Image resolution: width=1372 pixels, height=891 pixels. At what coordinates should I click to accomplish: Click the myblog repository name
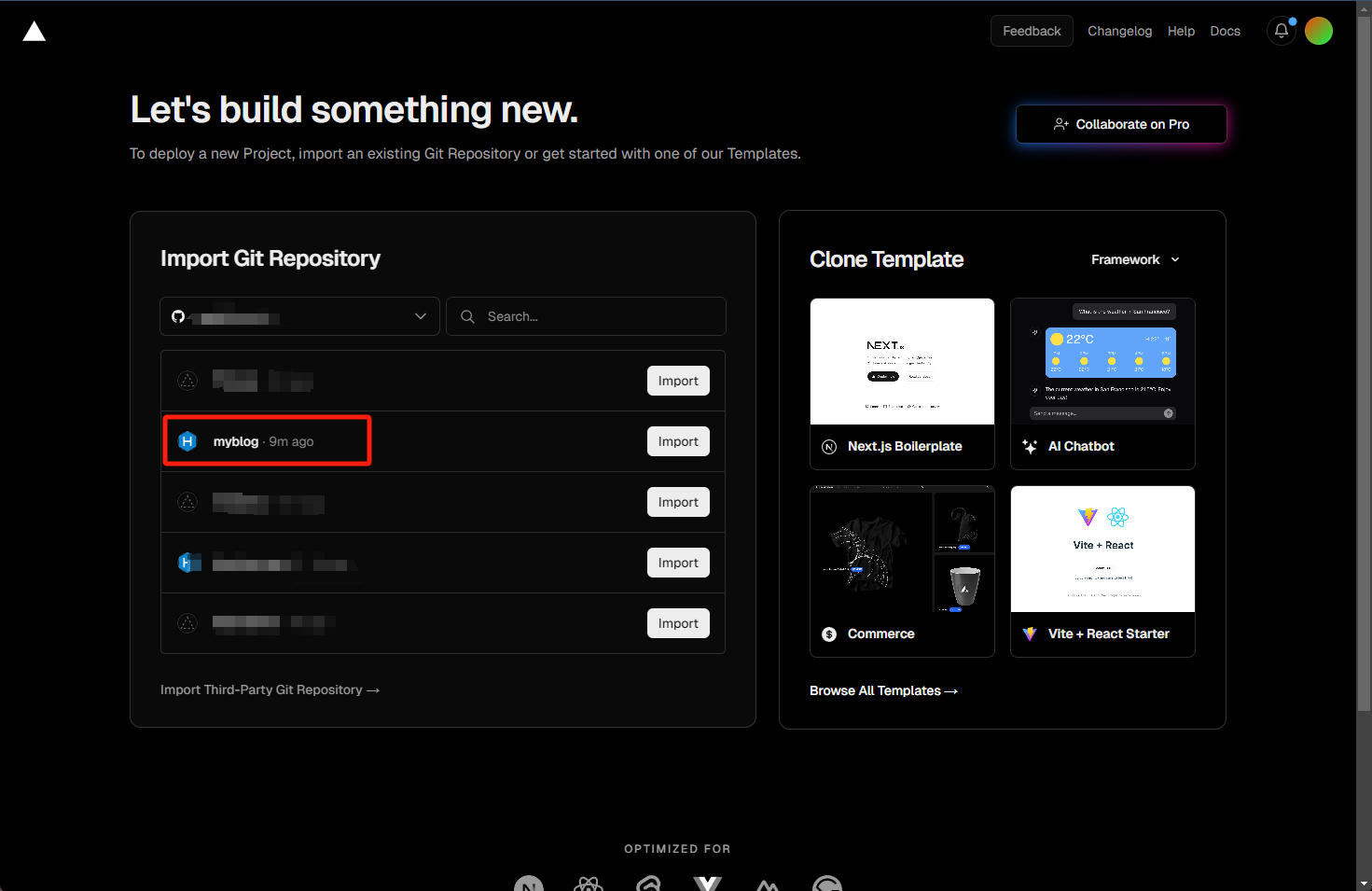click(x=236, y=441)
